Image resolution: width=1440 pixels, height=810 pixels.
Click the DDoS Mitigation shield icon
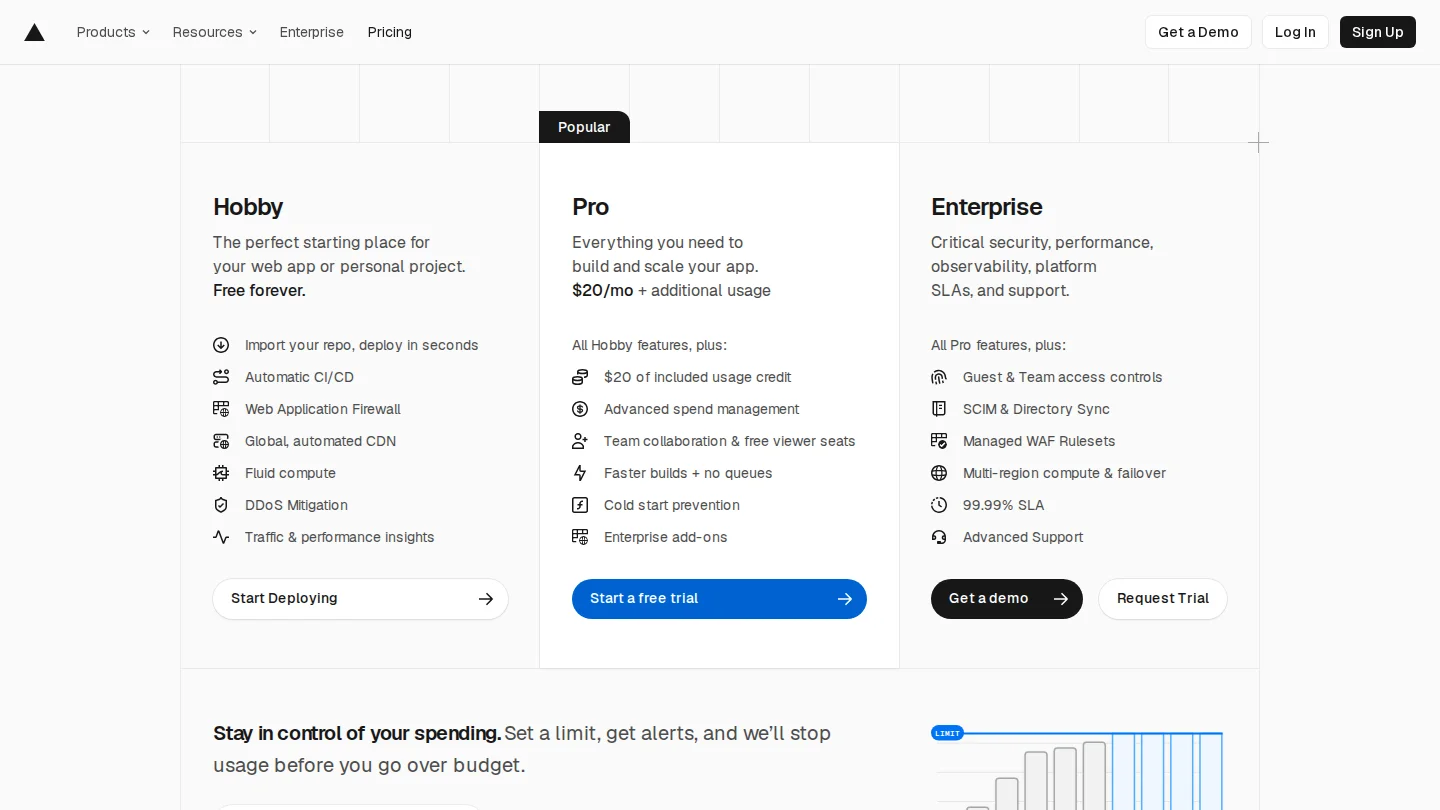221,505
